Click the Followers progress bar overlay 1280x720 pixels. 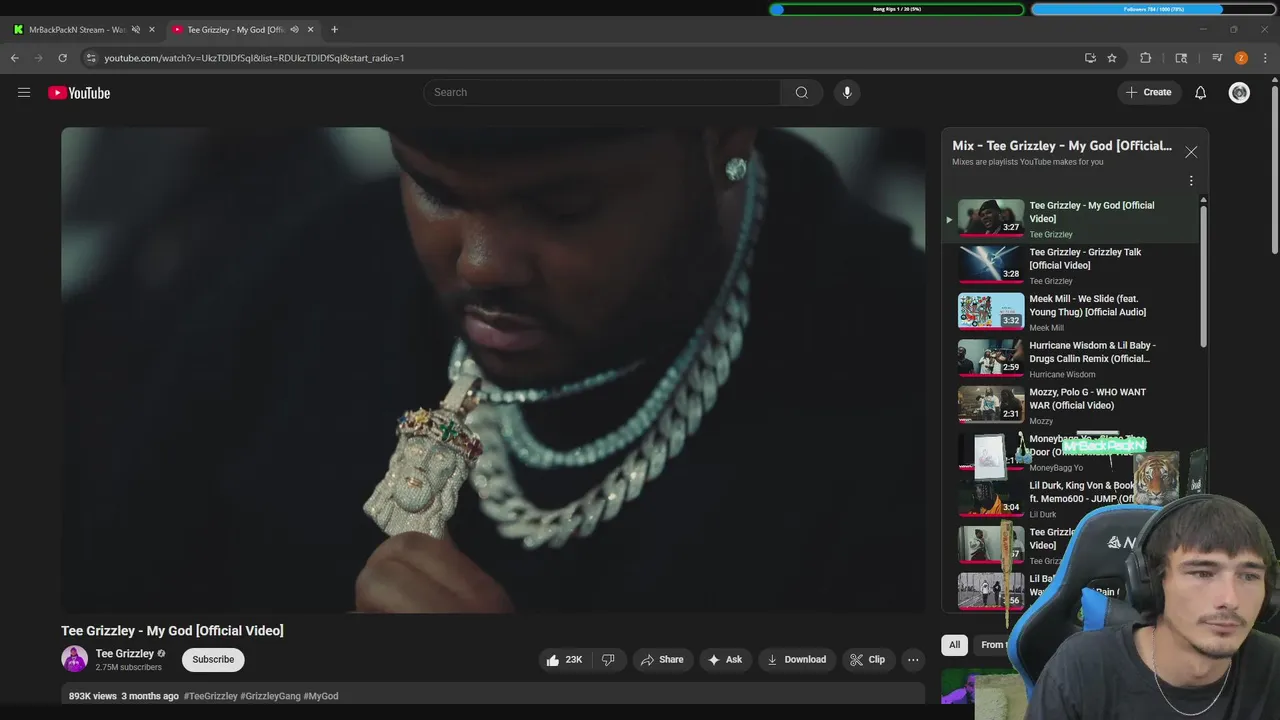coord(1153,9)
